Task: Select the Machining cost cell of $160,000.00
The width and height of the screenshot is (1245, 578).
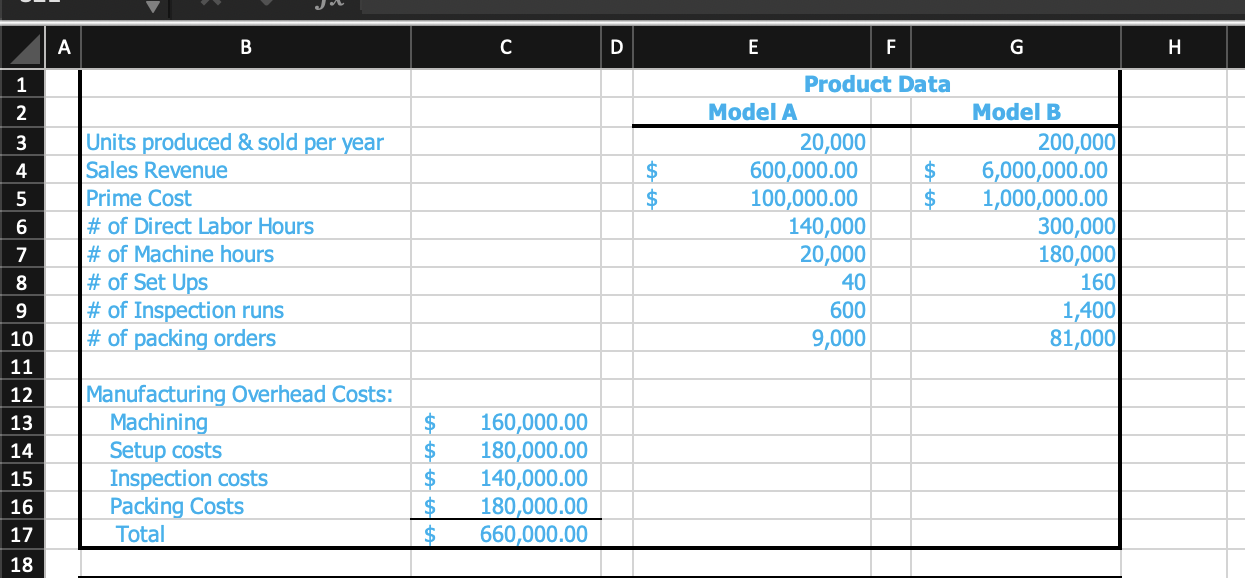Action: tap(505, 422)
